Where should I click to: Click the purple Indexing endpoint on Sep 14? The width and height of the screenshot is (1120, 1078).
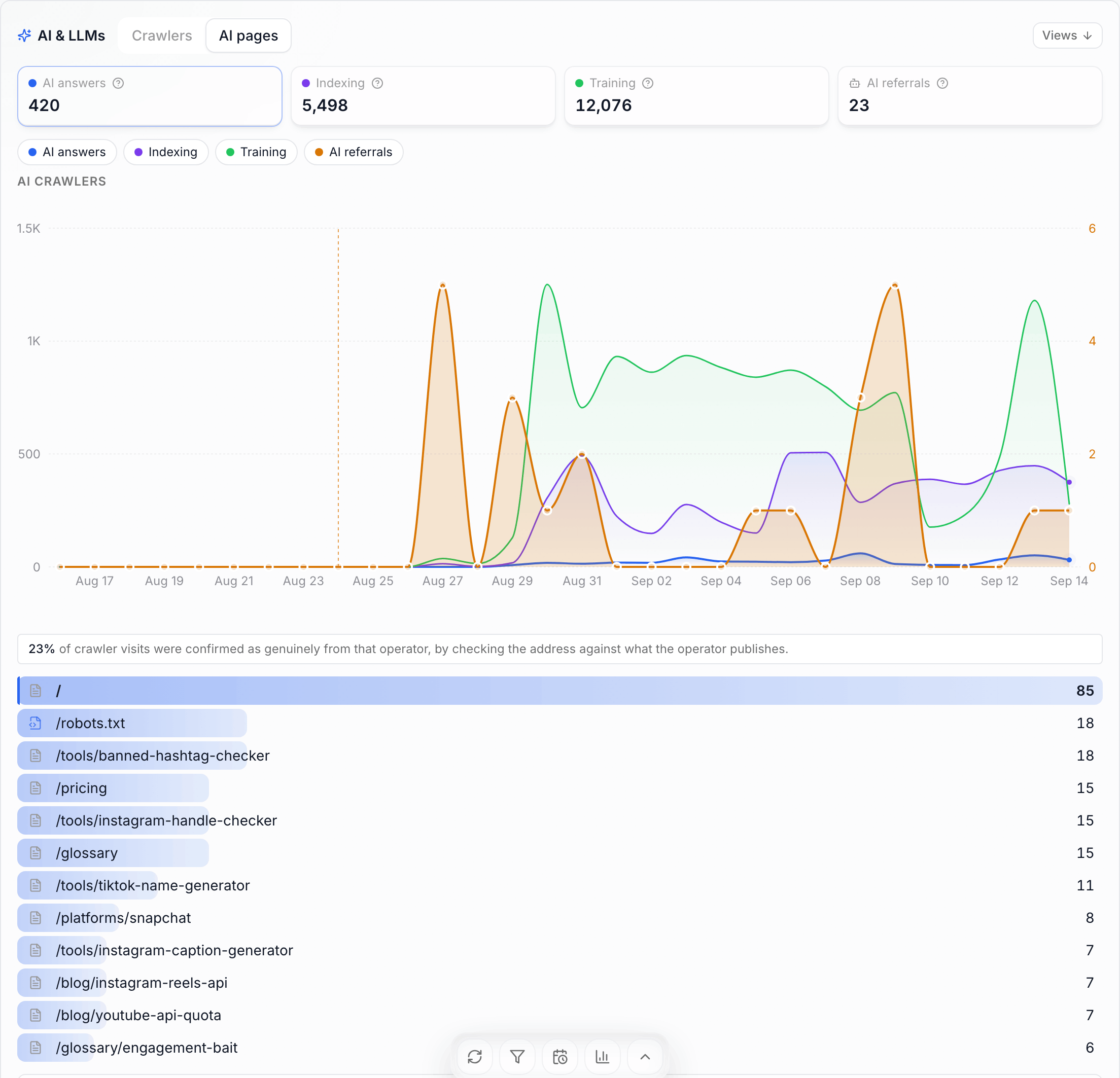click(x=1069, y=482)
